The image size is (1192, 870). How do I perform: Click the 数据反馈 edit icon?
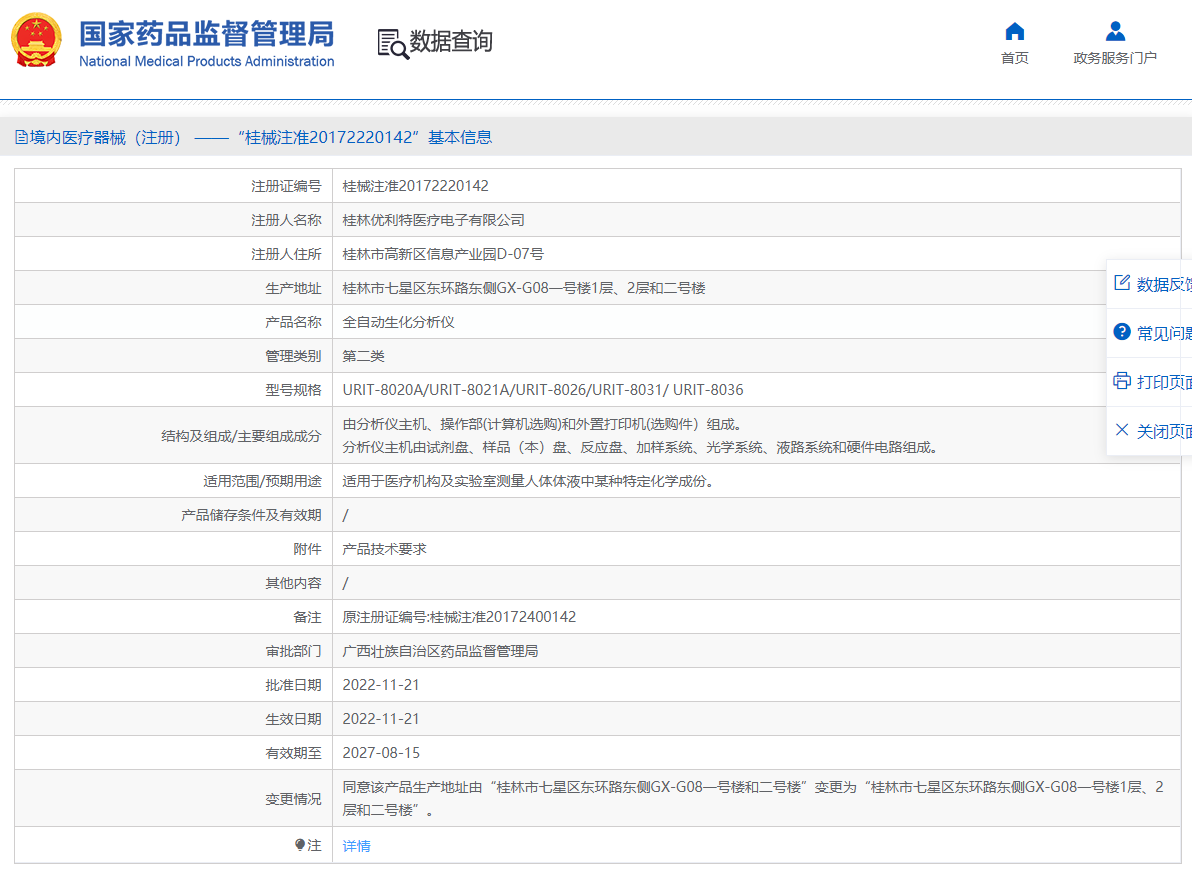[1122, 283]
